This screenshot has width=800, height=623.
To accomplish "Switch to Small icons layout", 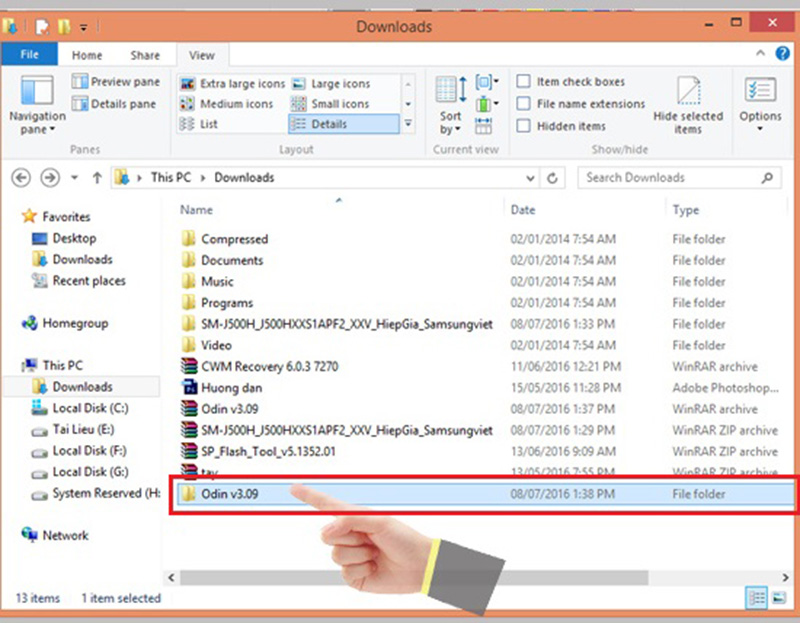I will (x=330, y=104).
